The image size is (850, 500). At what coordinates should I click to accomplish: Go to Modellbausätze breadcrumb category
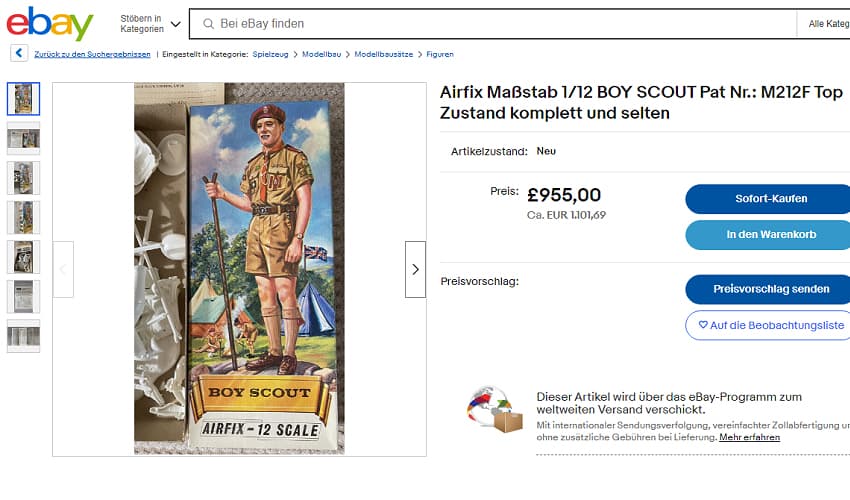[x=385, y=54]
